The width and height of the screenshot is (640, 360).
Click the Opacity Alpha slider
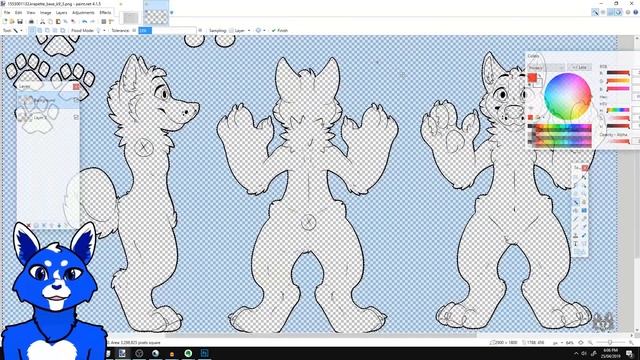(618, 141)
